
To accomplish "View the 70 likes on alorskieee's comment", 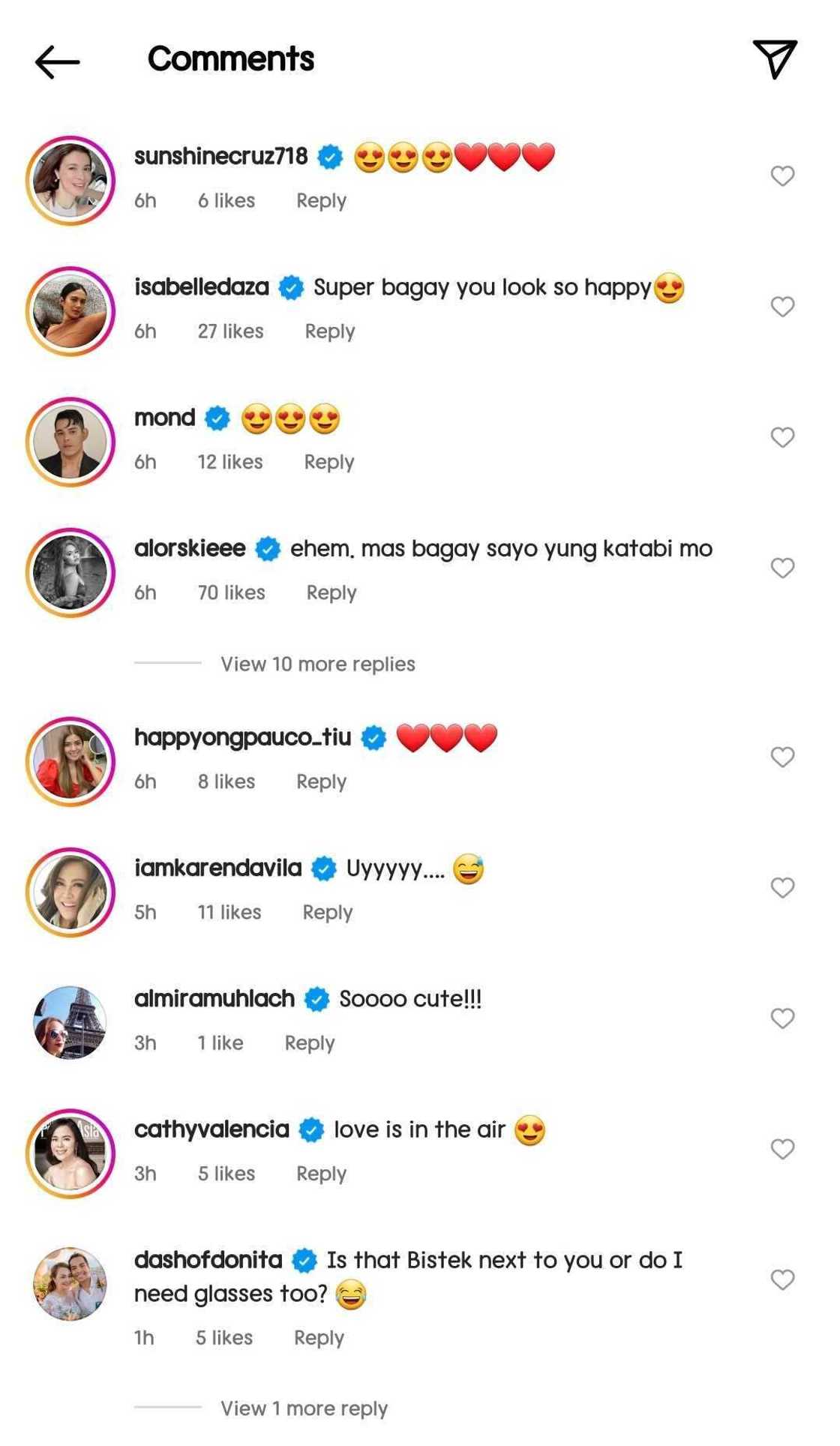I will click(231, 592).
